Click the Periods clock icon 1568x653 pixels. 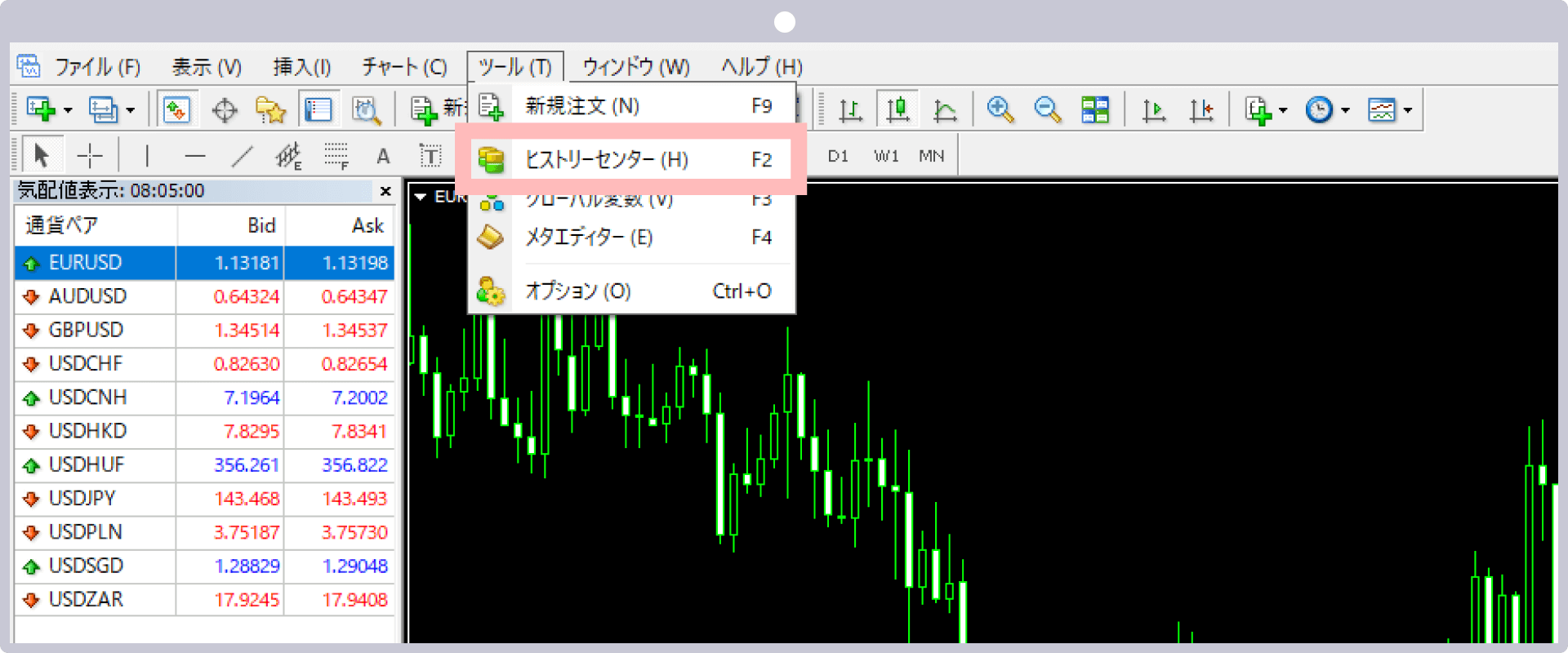[1319, 109]
